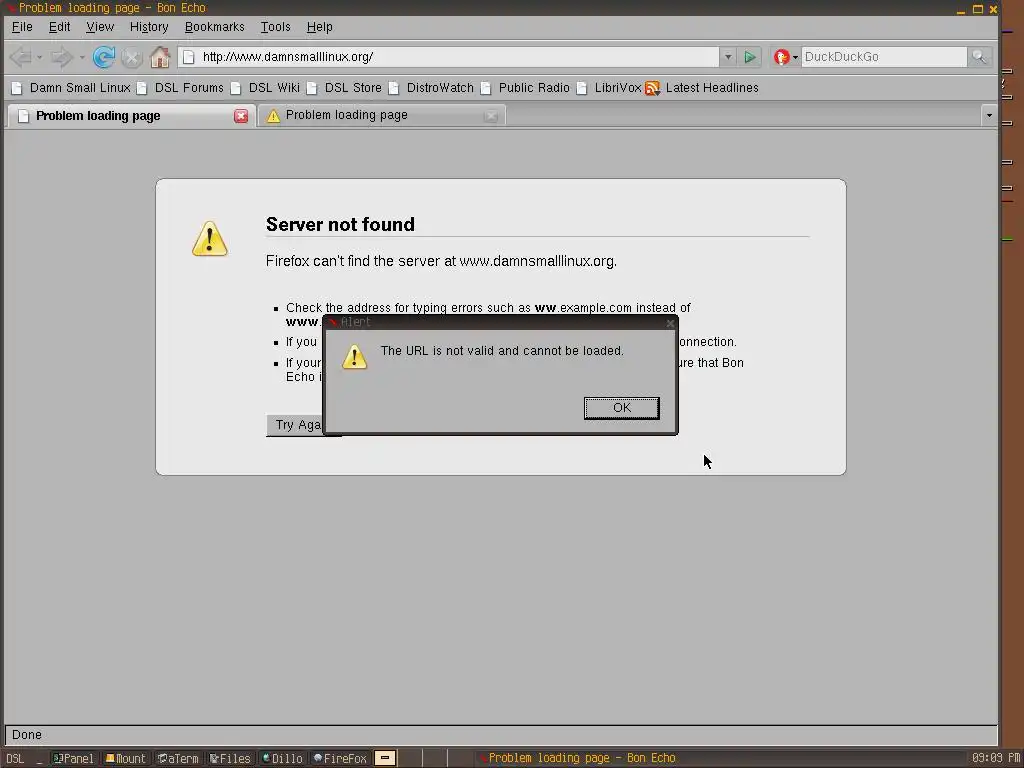Minimize the Bon Echo window
Screen dimensions: 1024x768
tap(961, 9)
